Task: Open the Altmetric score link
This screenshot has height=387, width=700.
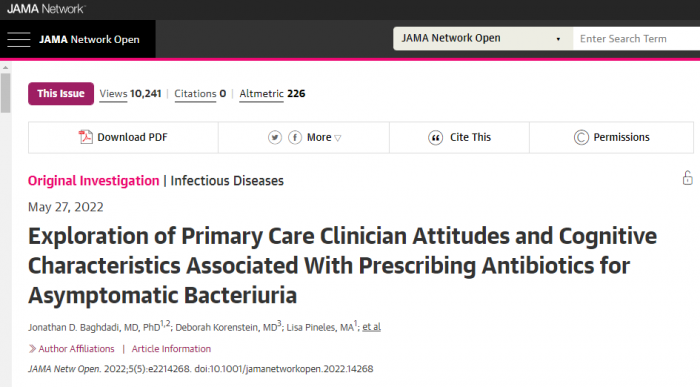Action: [272, 94]
